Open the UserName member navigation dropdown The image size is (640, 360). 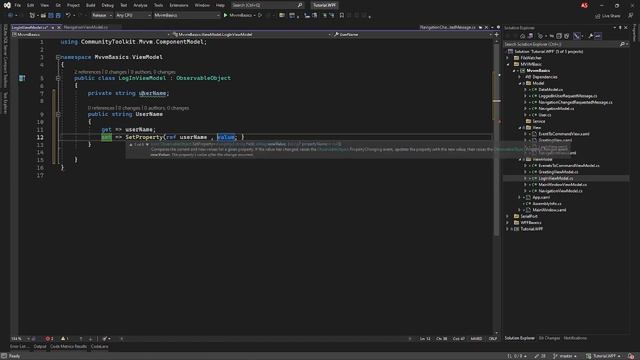[x=412, y=35]
